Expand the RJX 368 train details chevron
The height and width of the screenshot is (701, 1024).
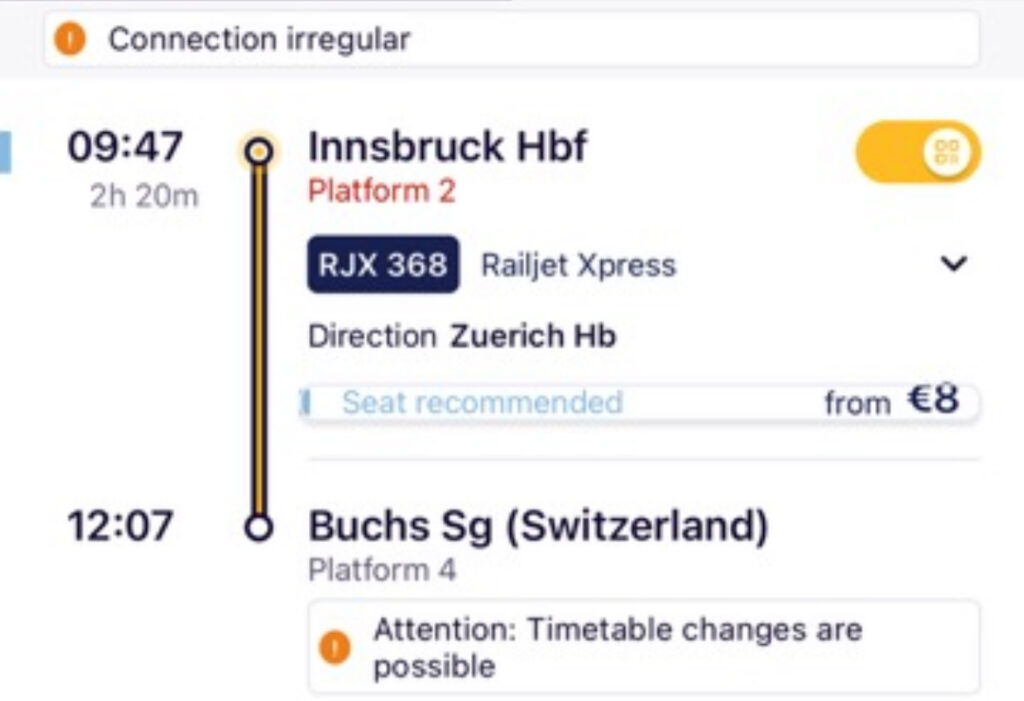pos(953,263)
